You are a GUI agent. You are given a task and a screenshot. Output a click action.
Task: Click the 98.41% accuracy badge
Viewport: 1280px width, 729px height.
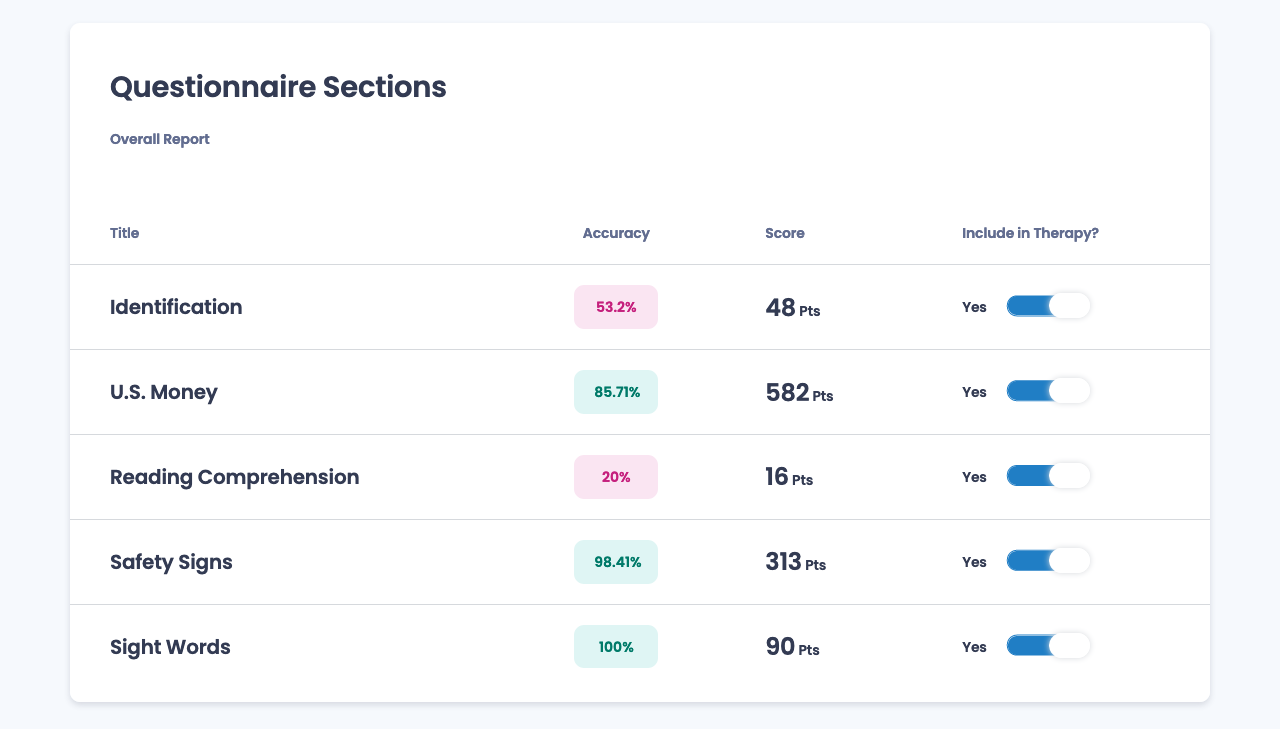pyautogui.click(x=616, y=562)
